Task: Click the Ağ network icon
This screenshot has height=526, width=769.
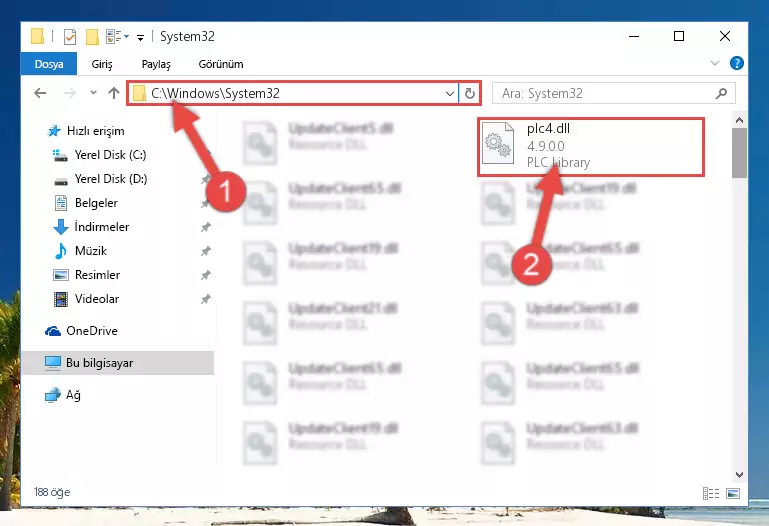Action: pyautogui.click(x=52, y=395)
